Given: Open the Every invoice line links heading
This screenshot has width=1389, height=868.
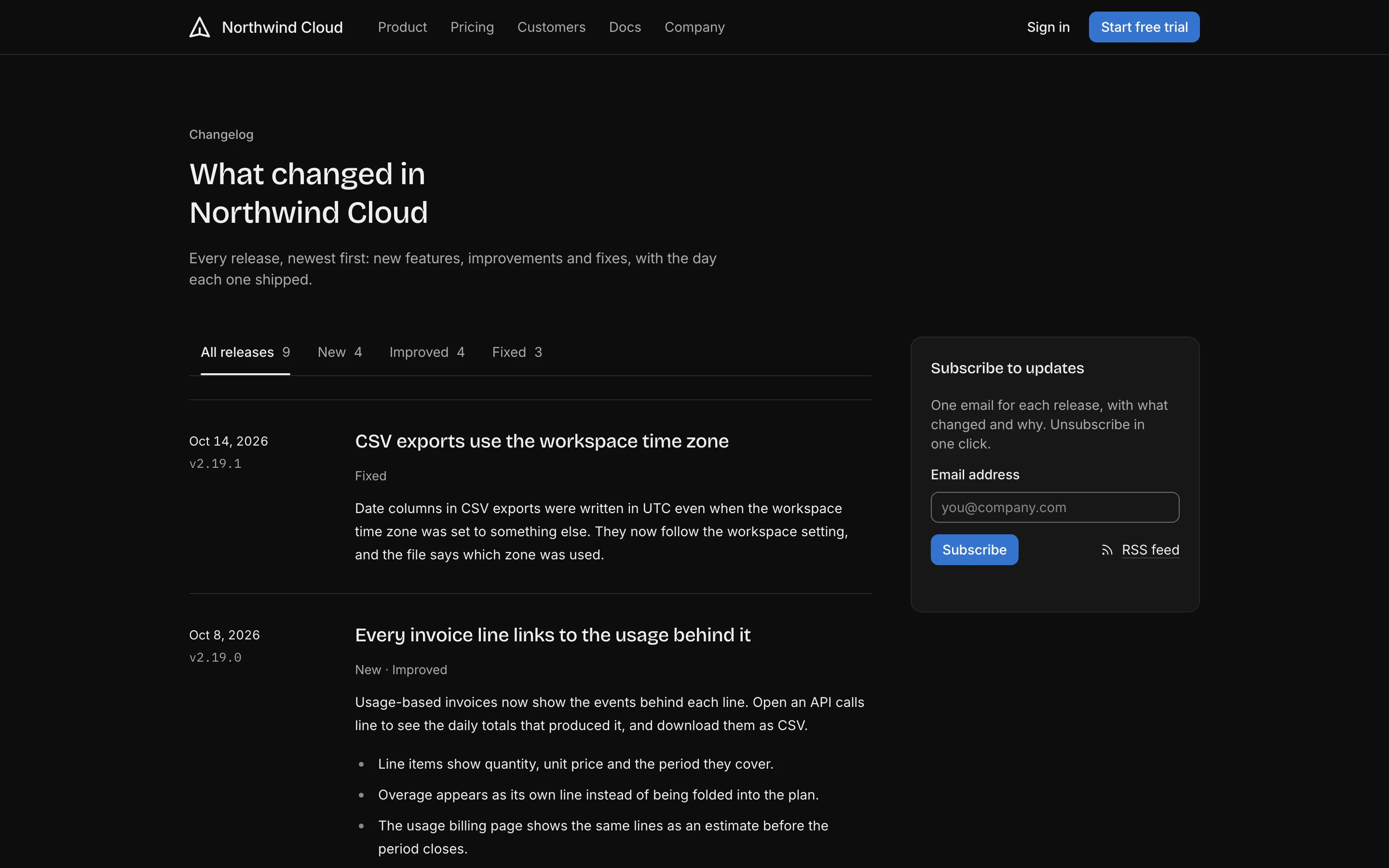Looking at the screenshot, I should (x=552, y=635).
